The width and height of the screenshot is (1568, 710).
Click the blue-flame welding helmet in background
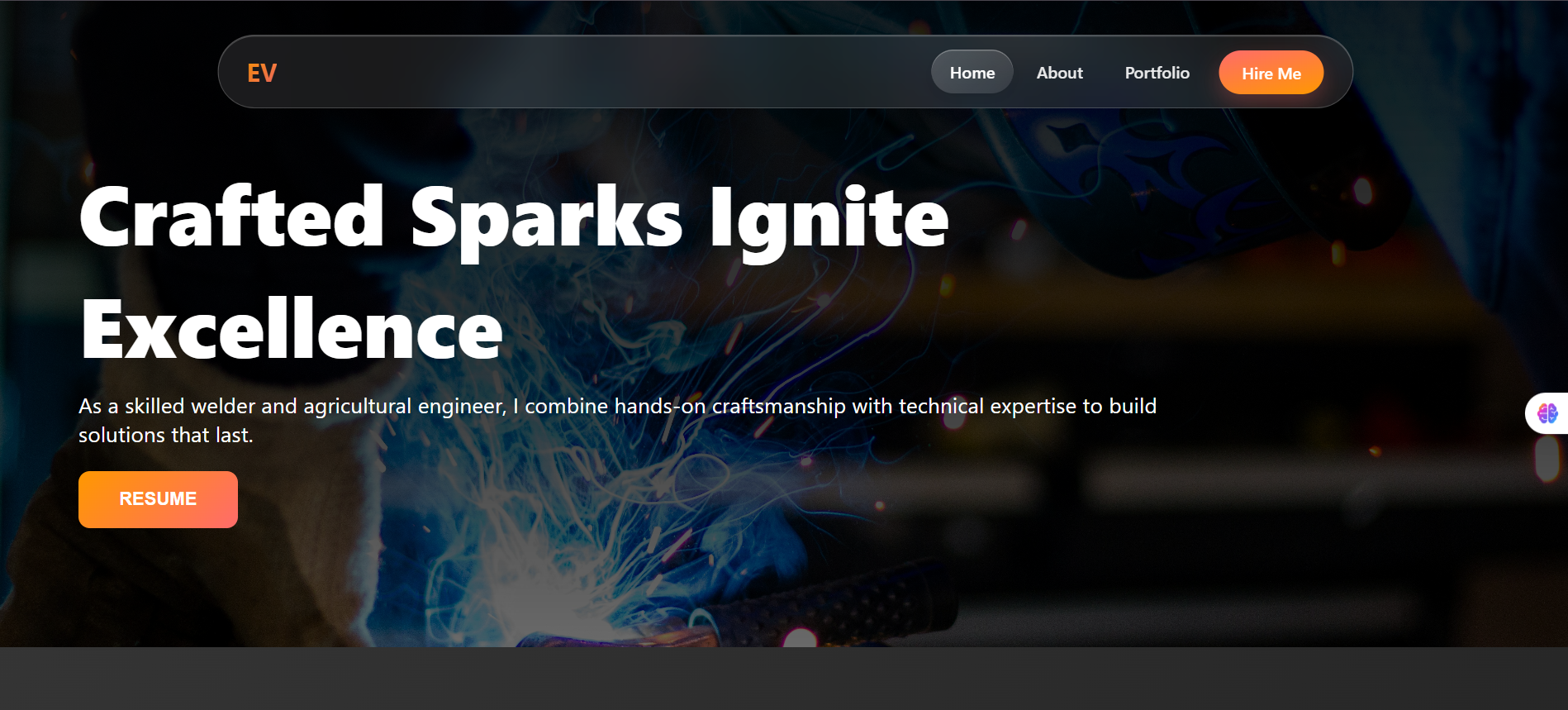[x=1157, y=182]
